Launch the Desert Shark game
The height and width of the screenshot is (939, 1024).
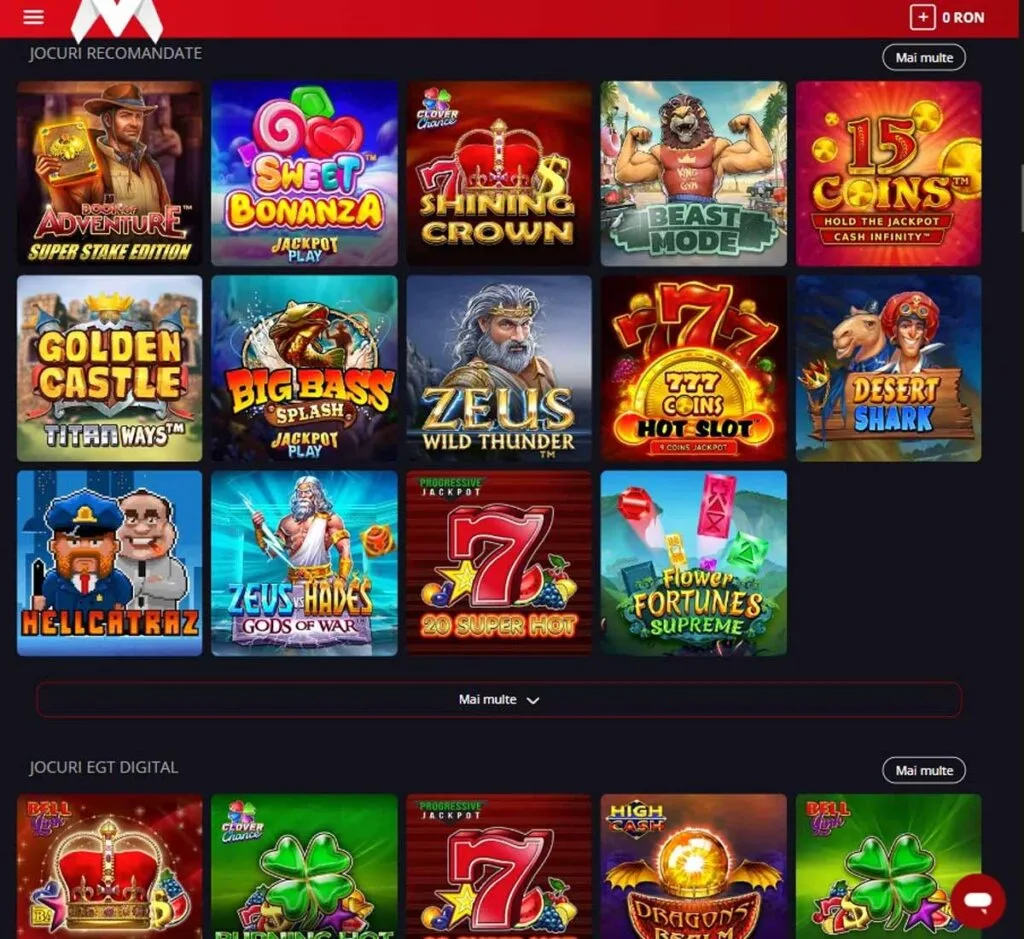tap(888, 368)
